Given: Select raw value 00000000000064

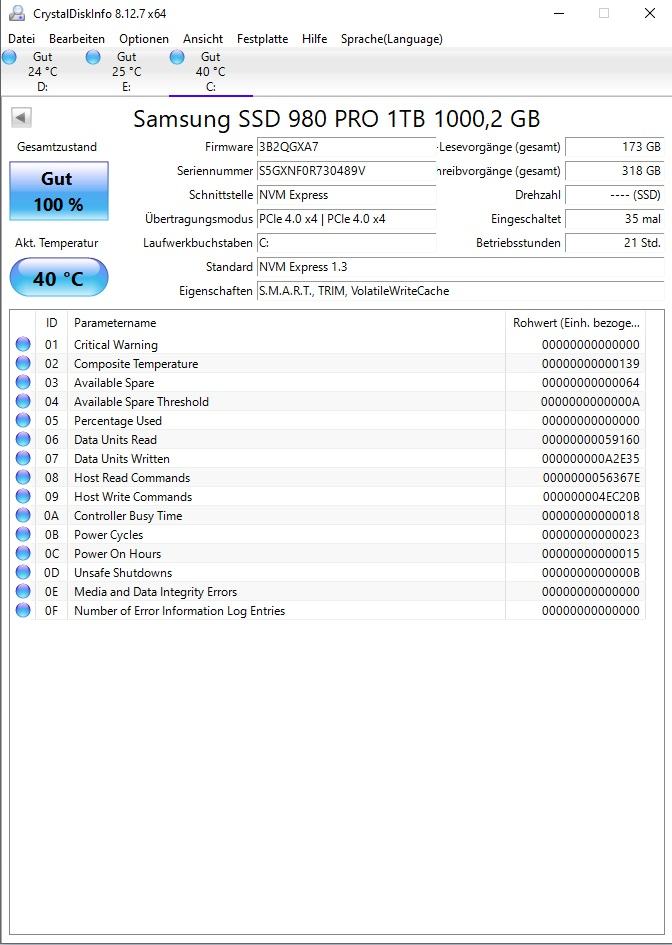Looking at the screenshot, I should [591, 383].
